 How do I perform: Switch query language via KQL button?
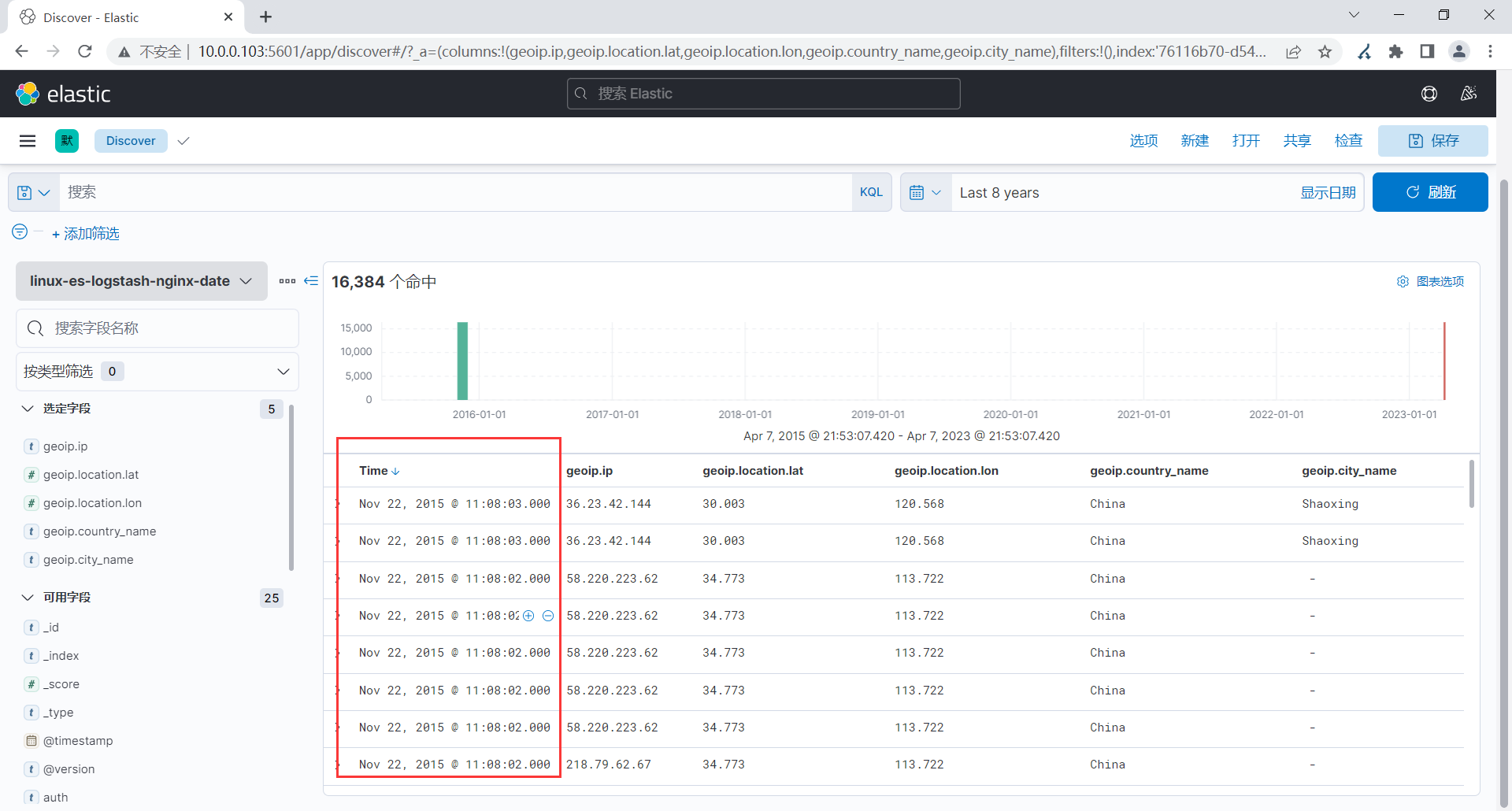coord(871,192)
